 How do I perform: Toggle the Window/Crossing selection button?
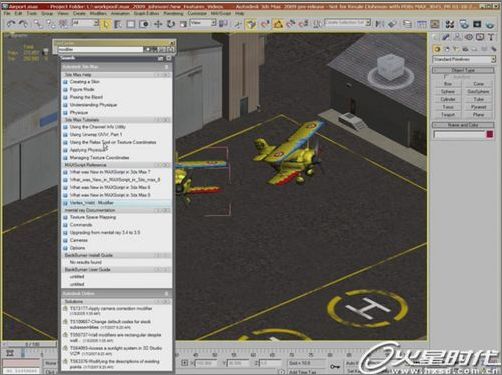[x=144, y=24]
